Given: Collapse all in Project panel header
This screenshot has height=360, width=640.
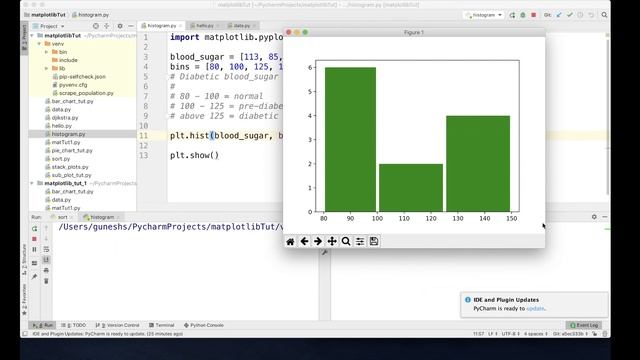Looking at the screenshot, I should 107,26.
